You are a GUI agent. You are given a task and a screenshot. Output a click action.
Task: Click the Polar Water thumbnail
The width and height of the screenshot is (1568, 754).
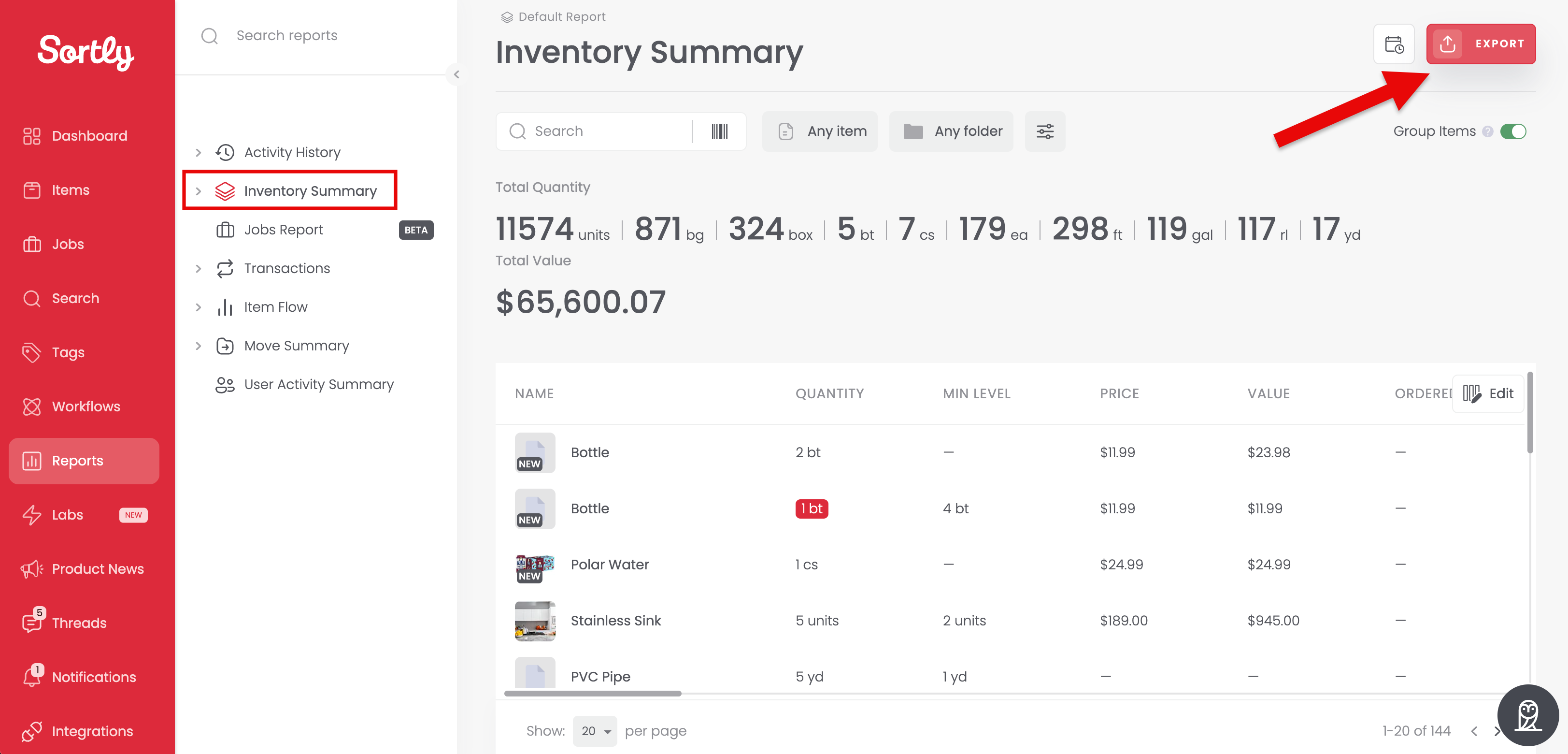click(534, 568)
